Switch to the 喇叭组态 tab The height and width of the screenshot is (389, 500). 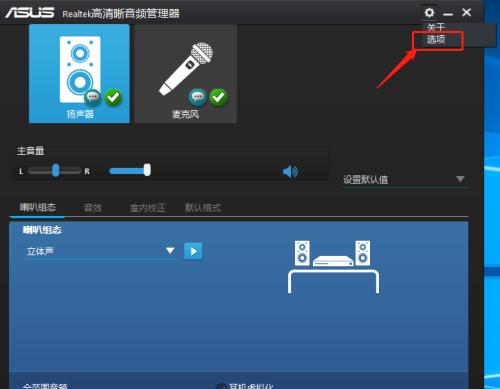37,208
